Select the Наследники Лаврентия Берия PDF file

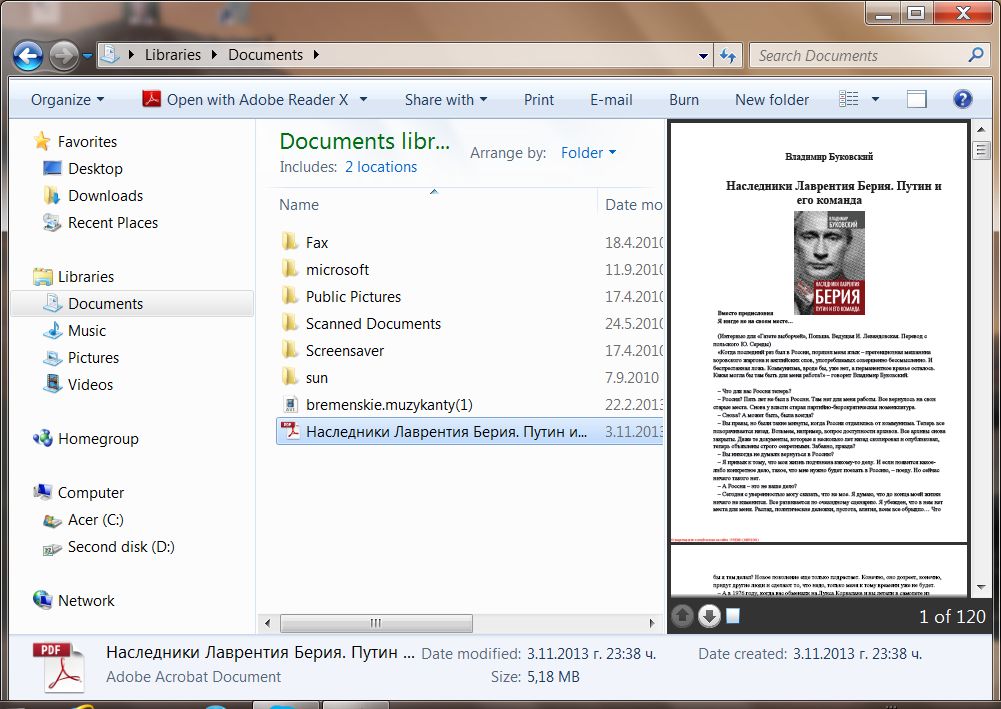pyautogui.click(x=469, y=431)
